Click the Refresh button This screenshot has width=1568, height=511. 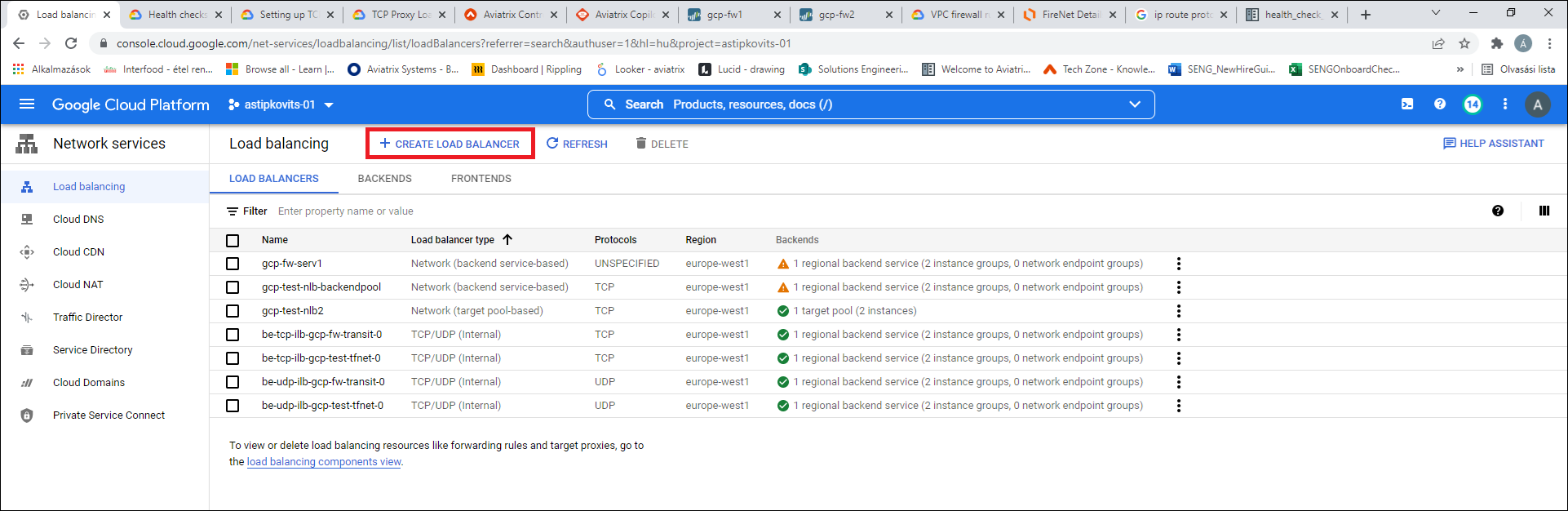[x=577, y=144]
